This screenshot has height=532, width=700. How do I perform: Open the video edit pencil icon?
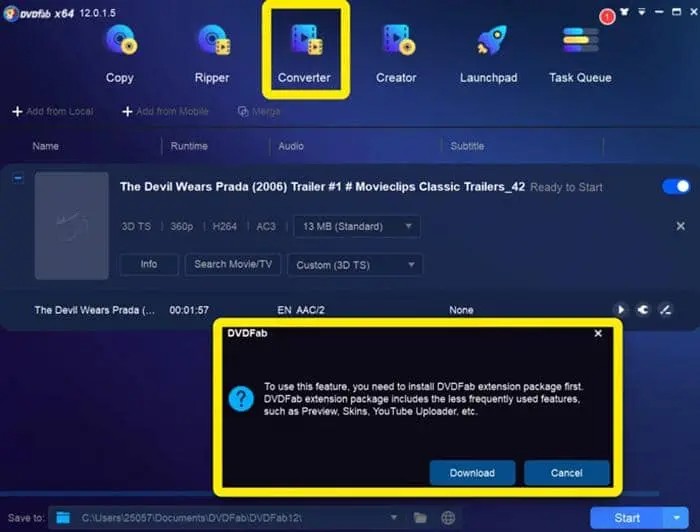pyautogui.click(x=666, y=310)
